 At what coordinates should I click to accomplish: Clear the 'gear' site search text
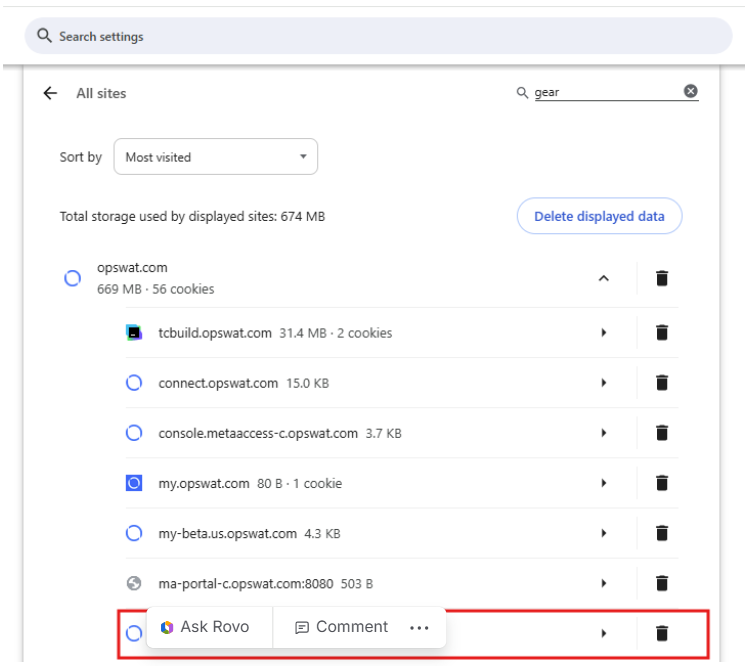[x=690, y=91]
